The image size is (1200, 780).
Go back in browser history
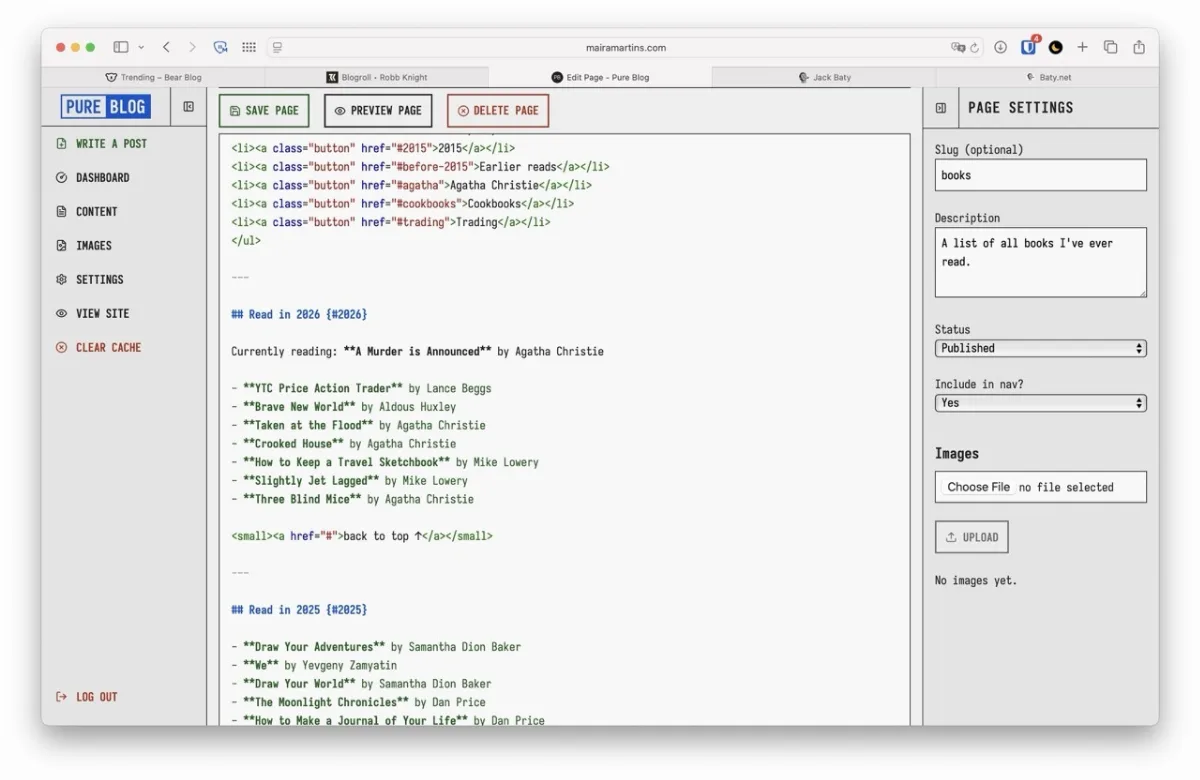tap(166, 47)
